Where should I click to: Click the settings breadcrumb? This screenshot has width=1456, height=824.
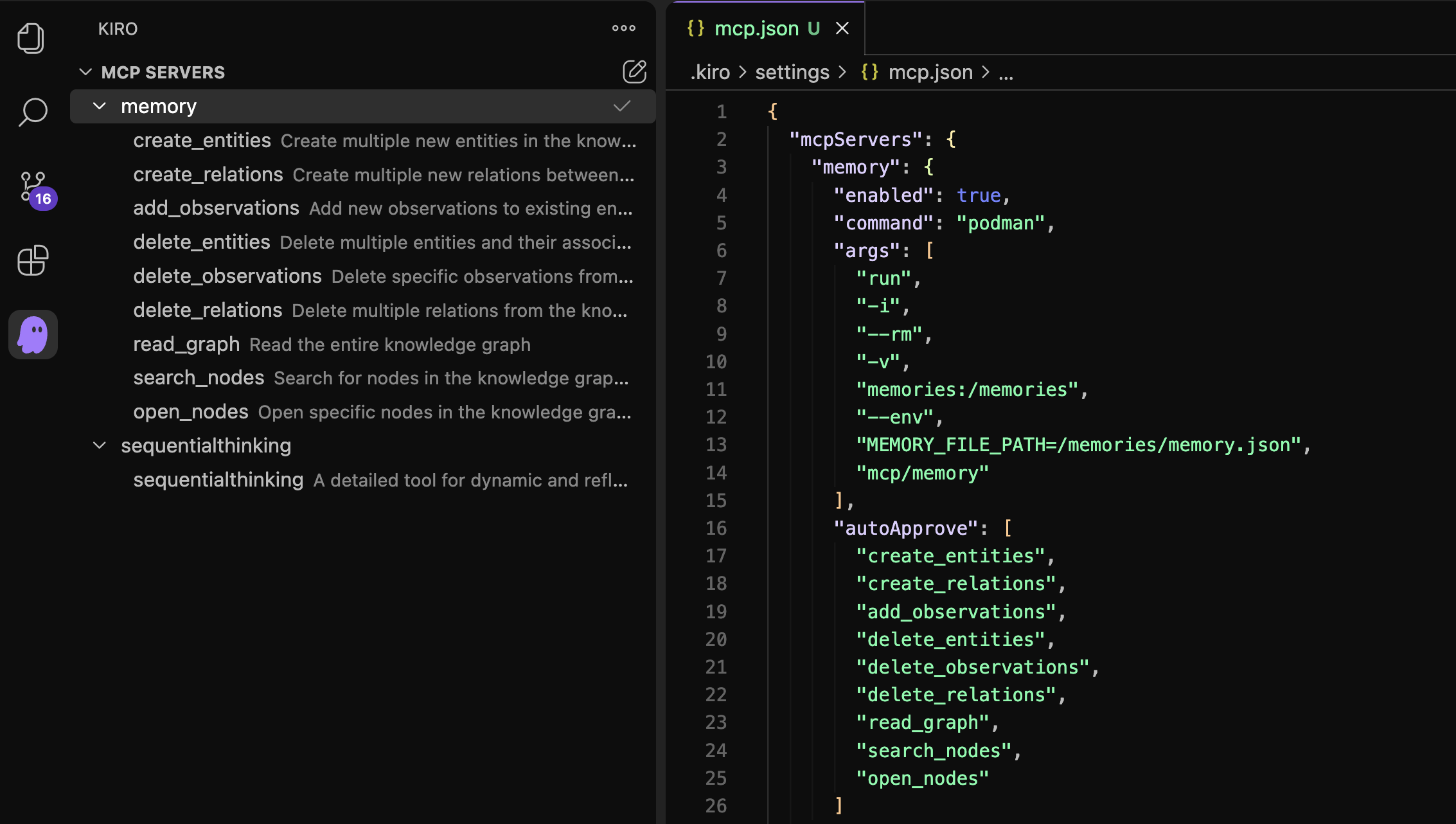(792, 73)
